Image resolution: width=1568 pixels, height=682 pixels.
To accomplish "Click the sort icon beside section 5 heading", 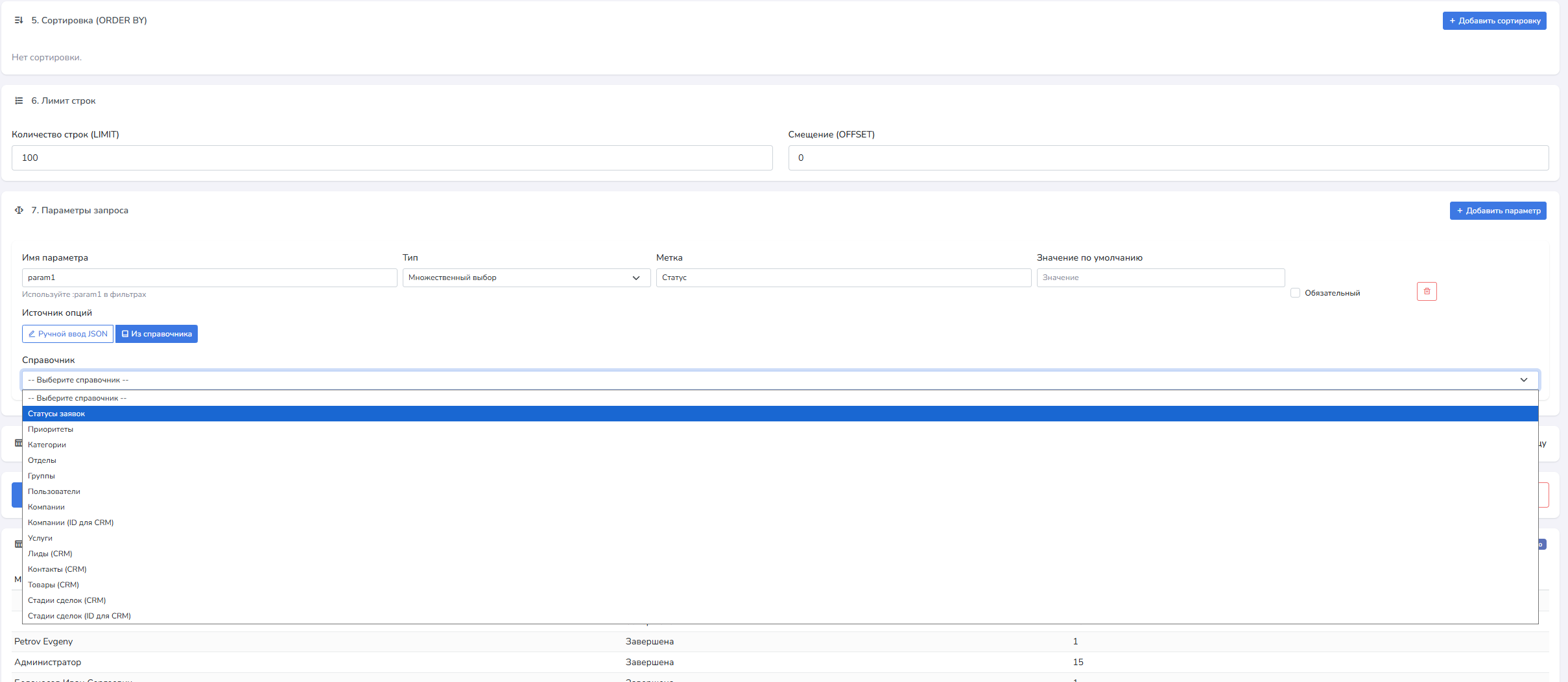I will pos(19,21).
